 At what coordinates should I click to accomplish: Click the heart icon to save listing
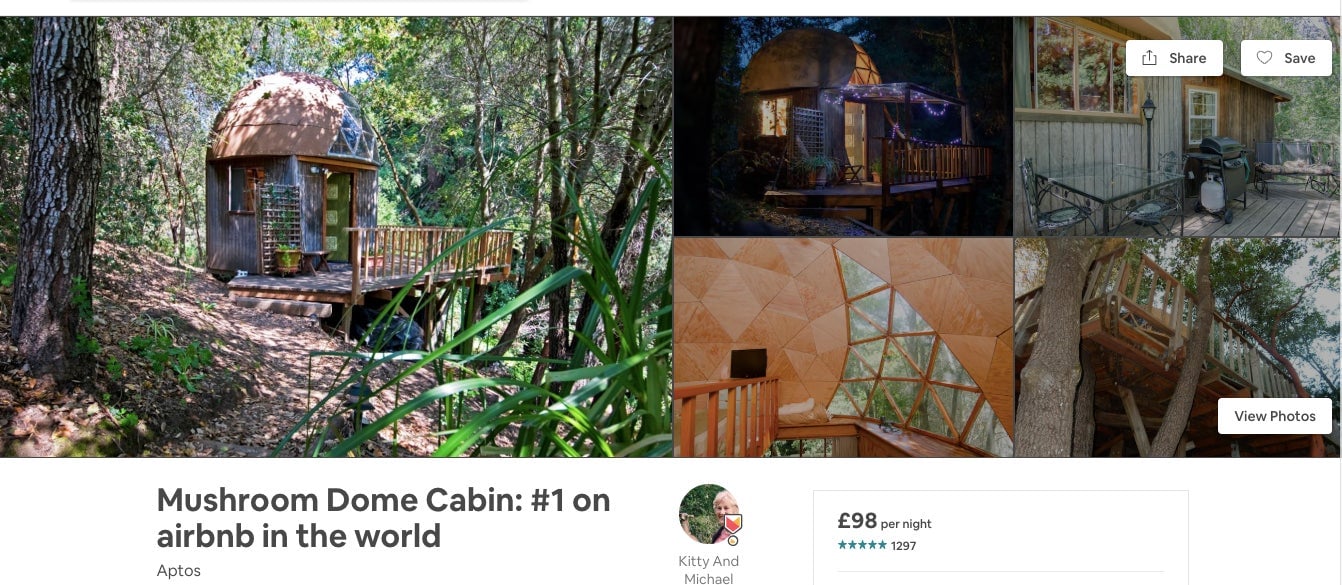tap(1264, 58)
